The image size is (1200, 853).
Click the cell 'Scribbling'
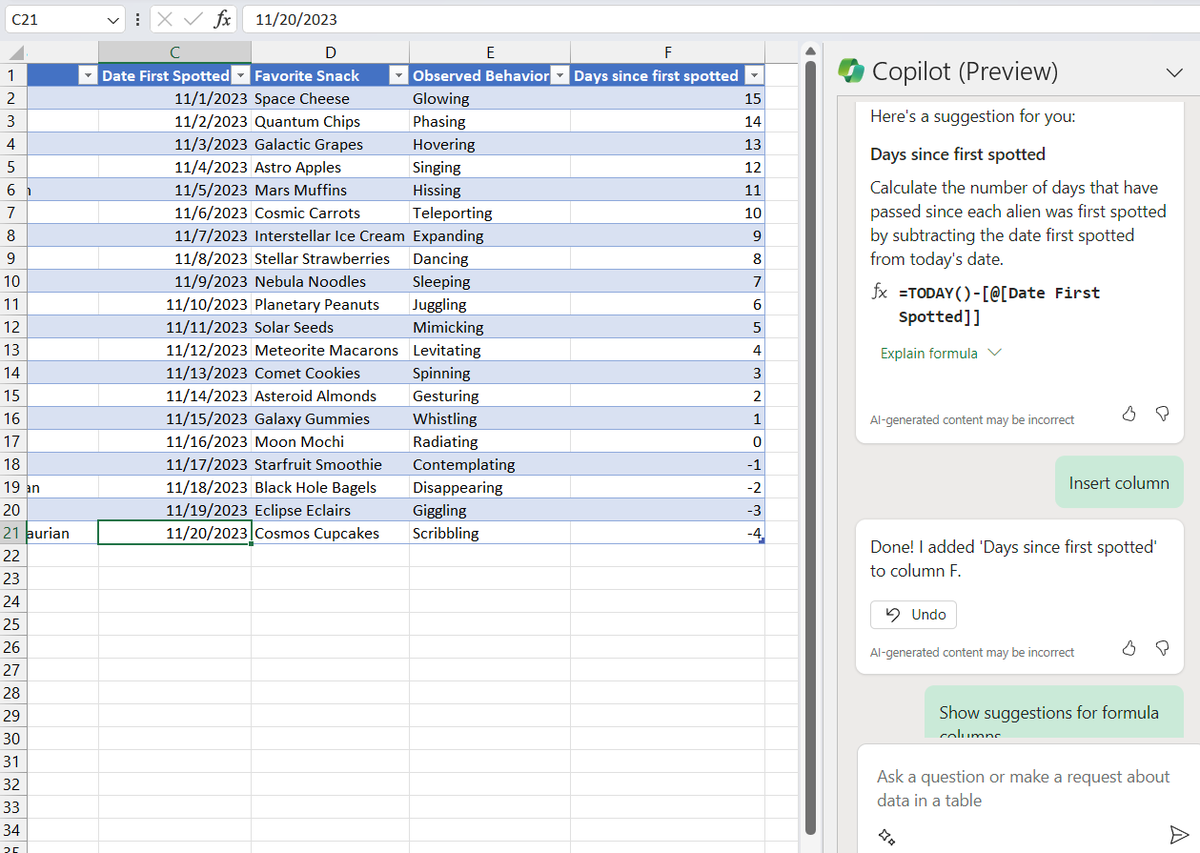coord(489,533)
